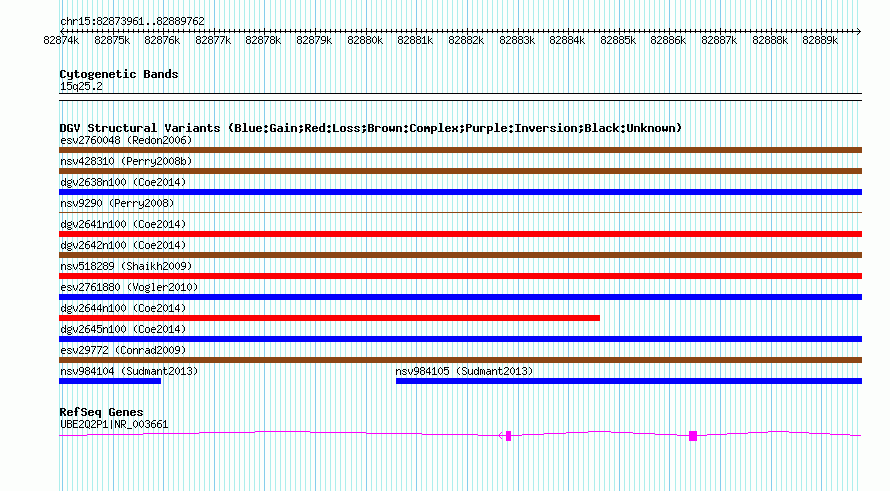Click the UBE2Q2P1|NR_003661 gene label
The width and height of the screenshot is (890, 491).
(x=114, y=425)
